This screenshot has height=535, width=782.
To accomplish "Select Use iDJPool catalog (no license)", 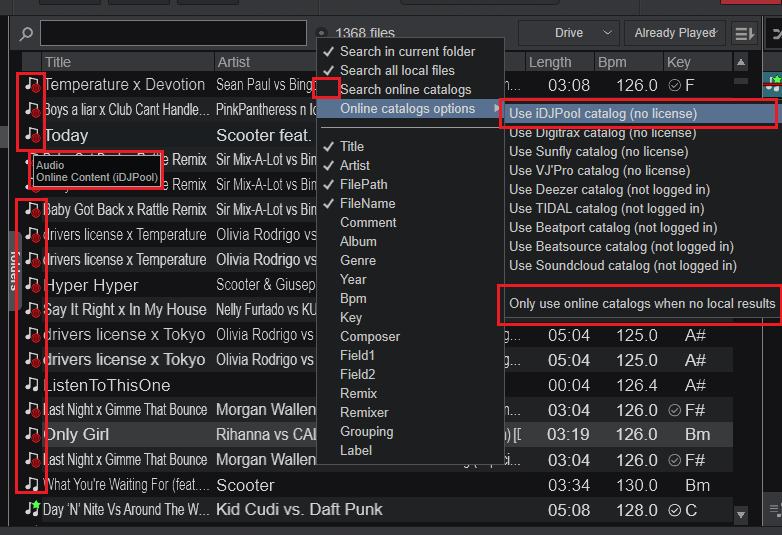I will pos(640,113).
